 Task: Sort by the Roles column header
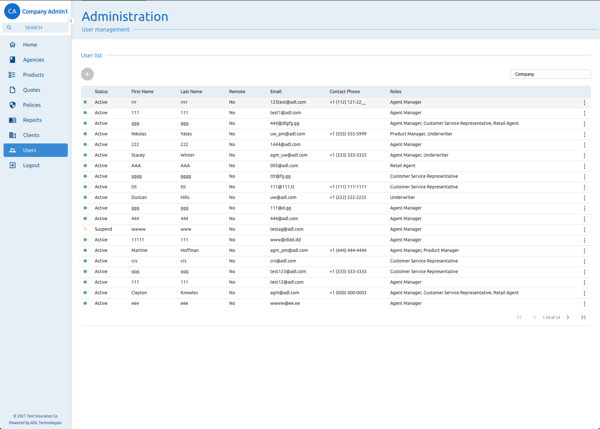395,91
